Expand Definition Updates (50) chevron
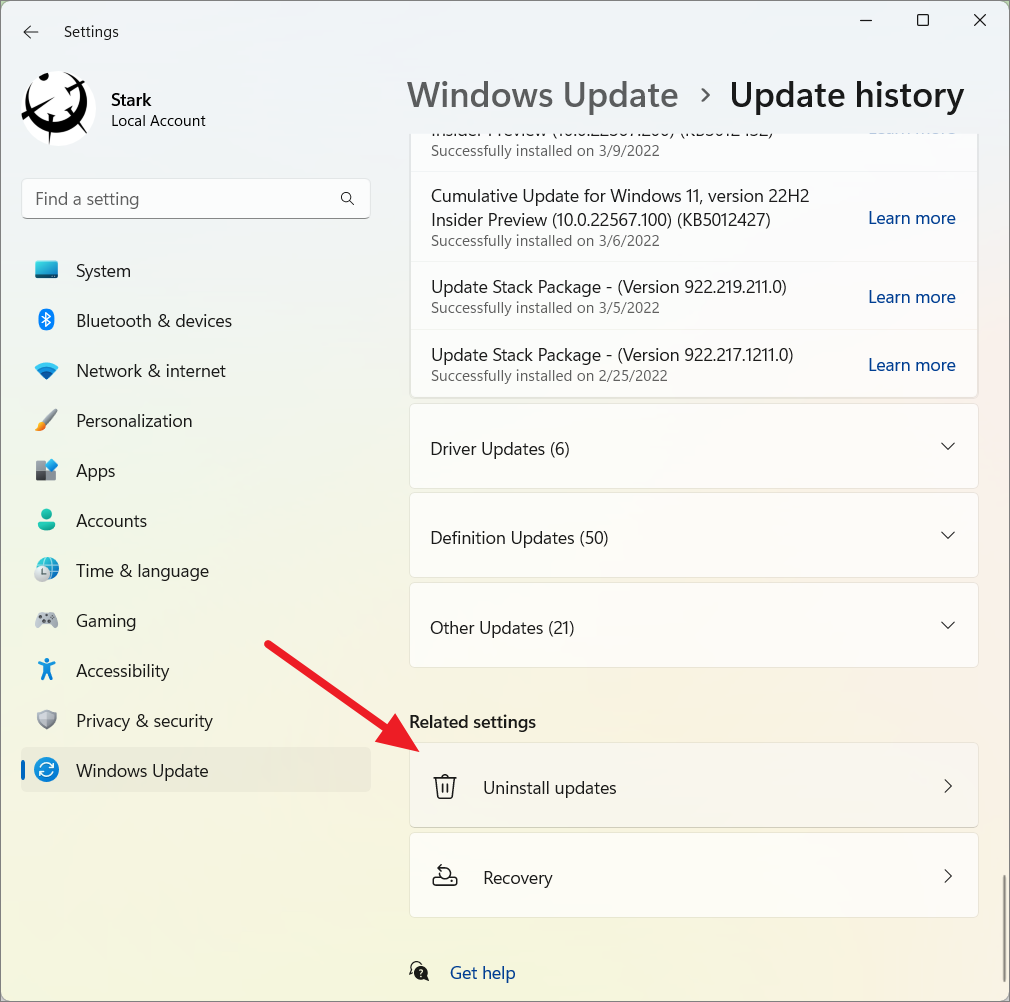The width and height of the screenshot is (1010, 1002). [x=948, y=535]
